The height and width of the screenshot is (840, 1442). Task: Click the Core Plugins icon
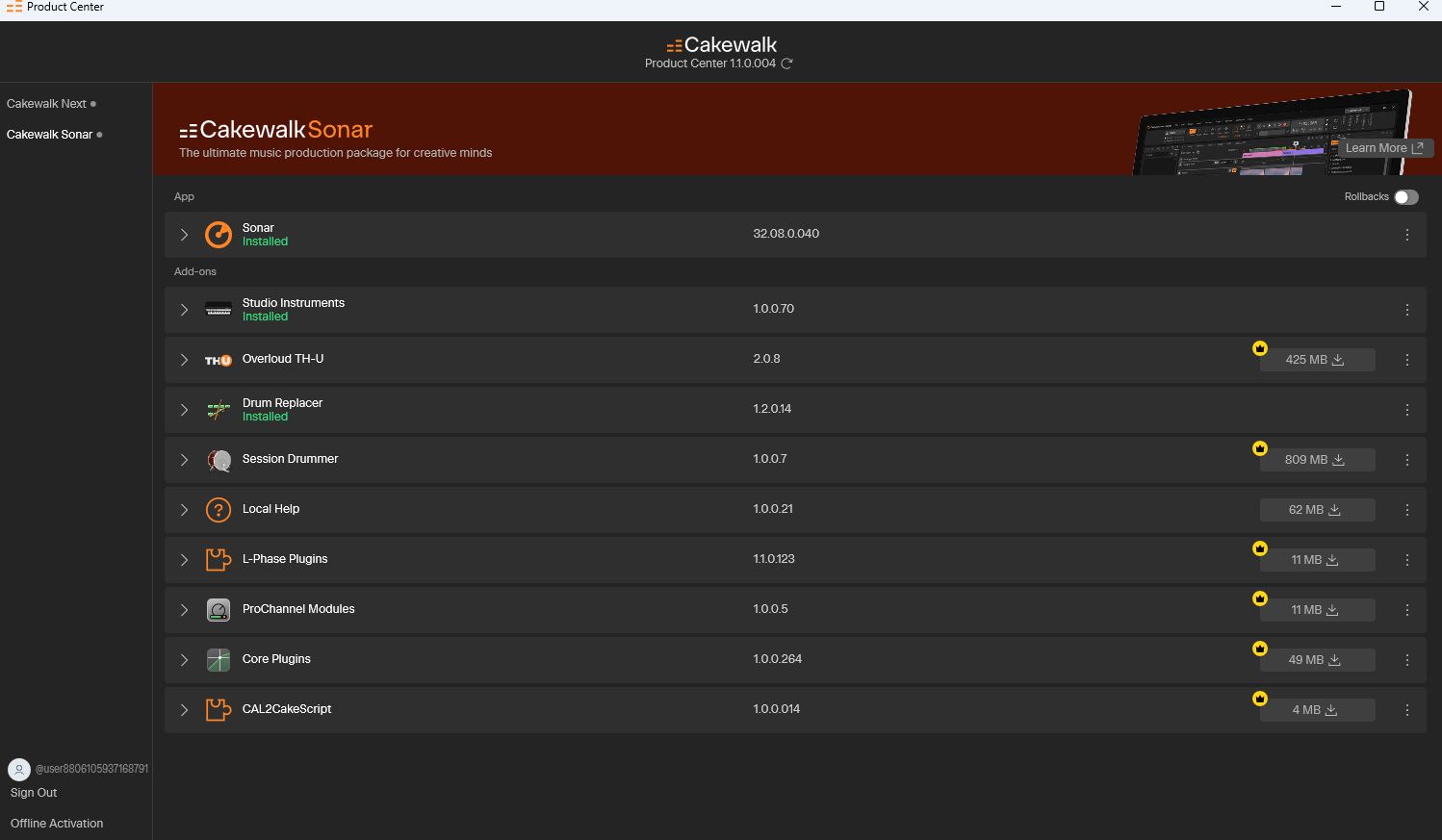click(x=219, y=660)
